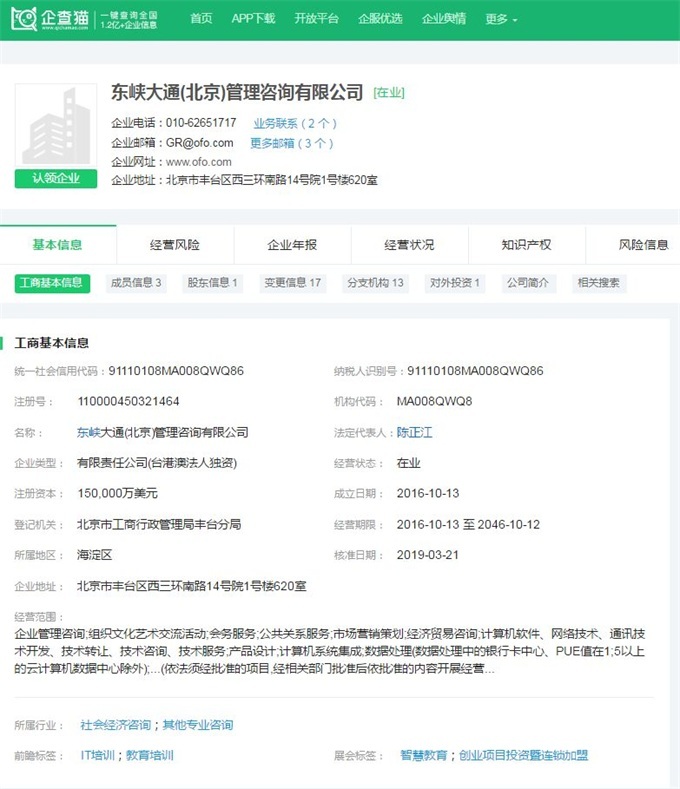Switch to the 企业年报 tab
The height and width of the screenshot is (789, 680).
click(292, 245)
